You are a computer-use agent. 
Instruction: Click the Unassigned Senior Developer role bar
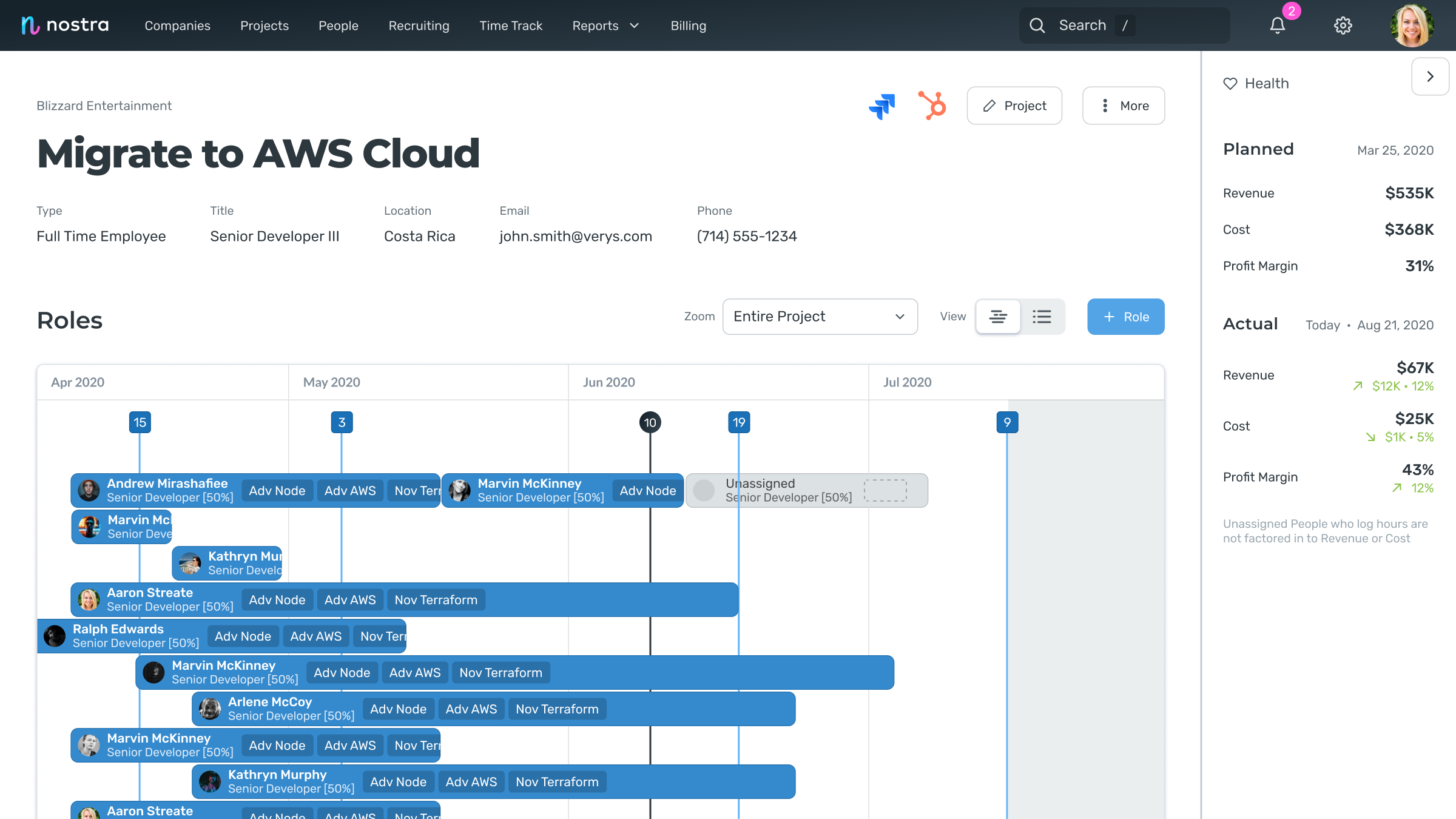point(806,490)
